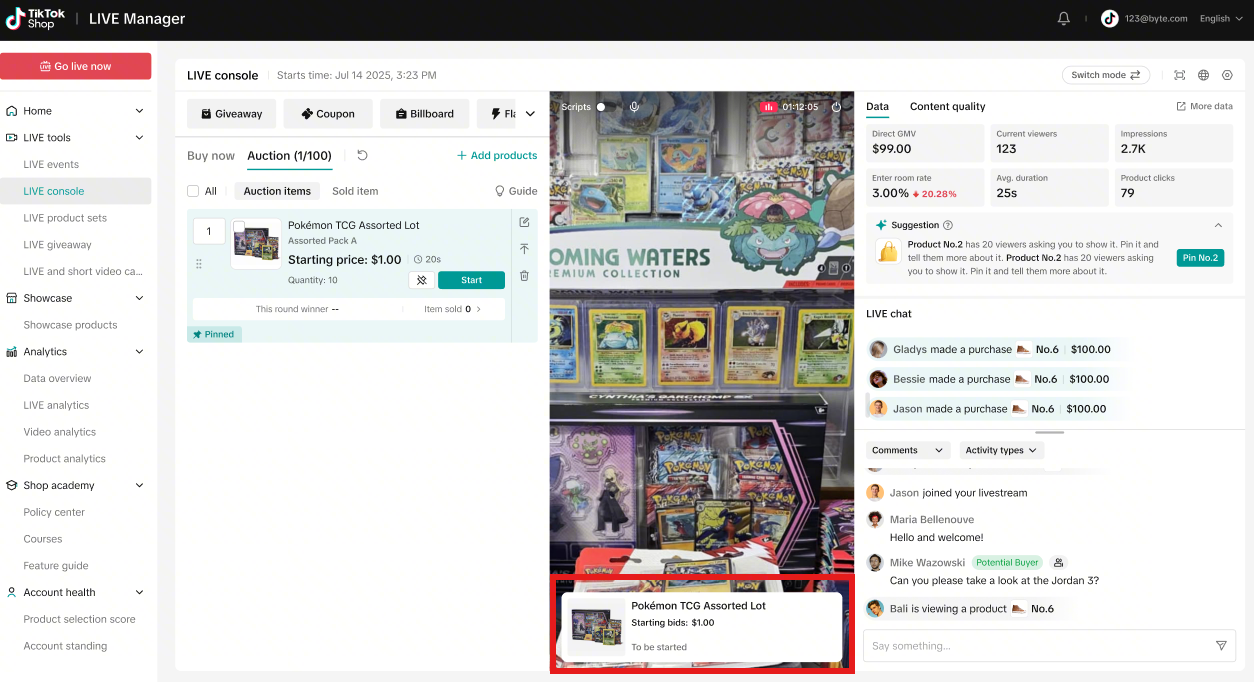Image resolution: width=1254 pixels, height=682 pixels.
Task: Click the yellow handbag product image
Action: tap(888, 252)
